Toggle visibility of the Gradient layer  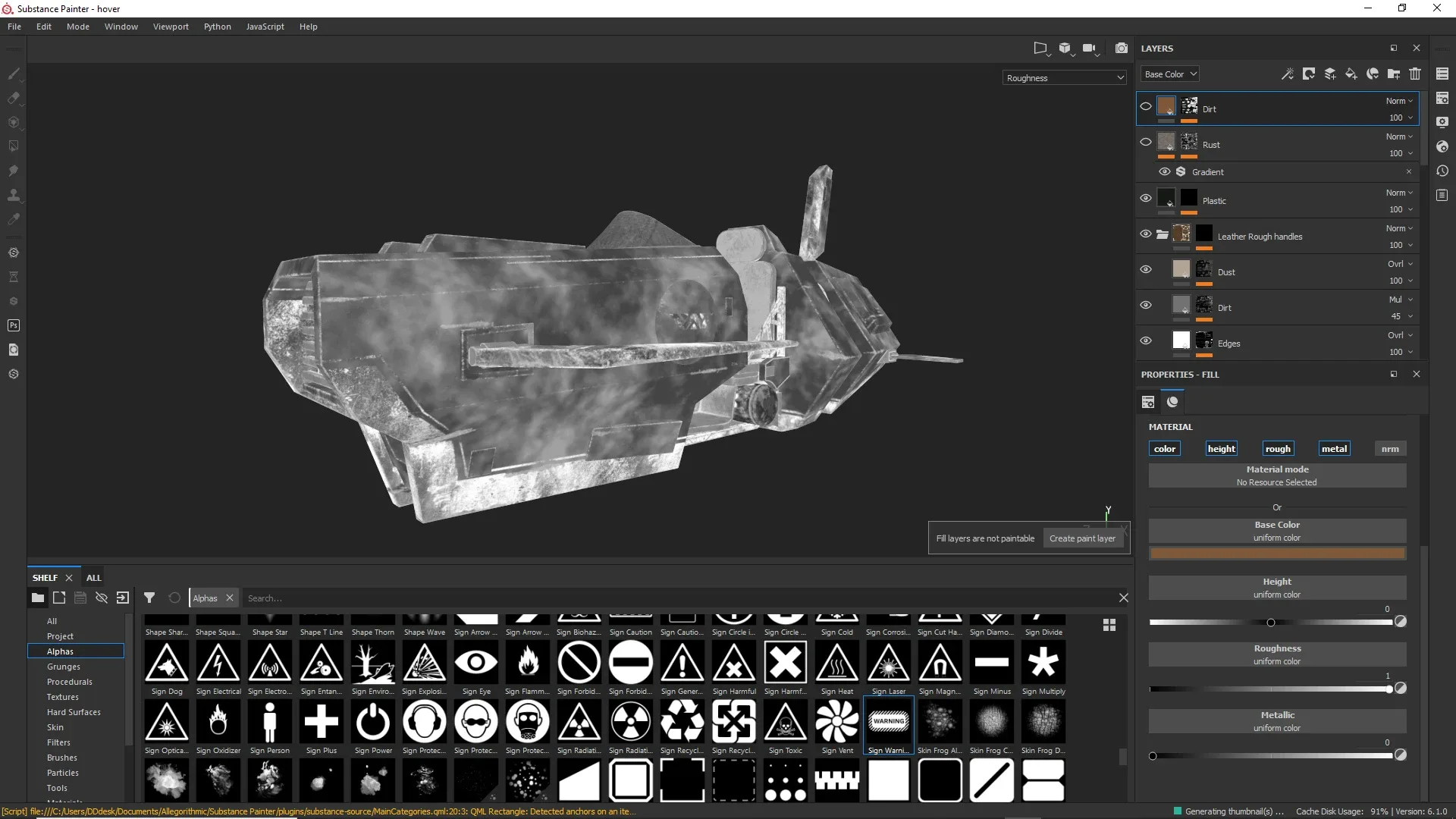(x=1164, y=171)
